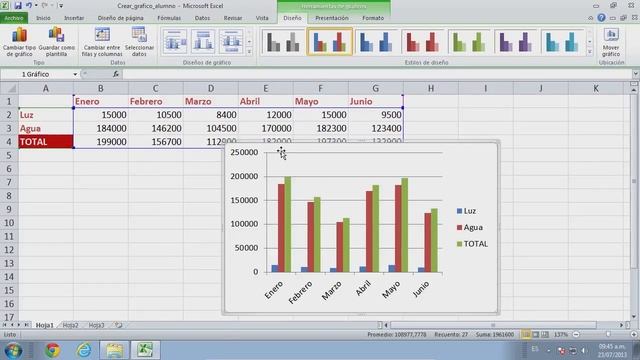This screenshot has height=360, width=640.
Task: Select row 5 header
Action: (x=9, y=155)
